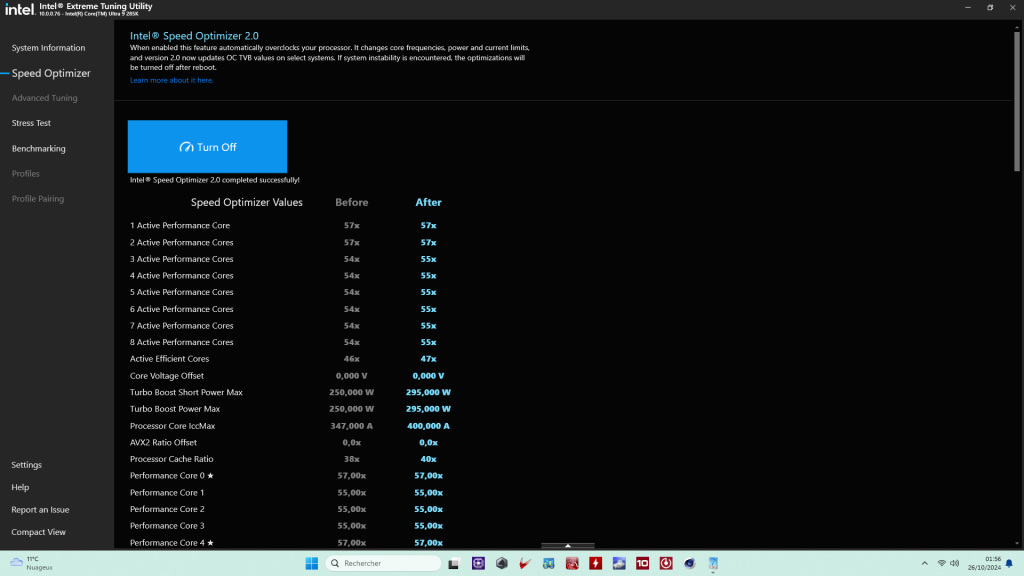The height and width of the screenshot is (576, 1024).
Task: Open the red '10' app in the taskbar
Action: (643, 563)
